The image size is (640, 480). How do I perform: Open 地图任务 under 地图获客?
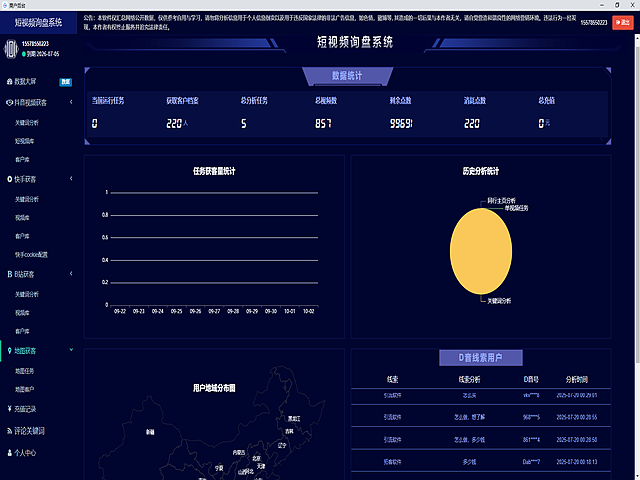tap(25, 371)
